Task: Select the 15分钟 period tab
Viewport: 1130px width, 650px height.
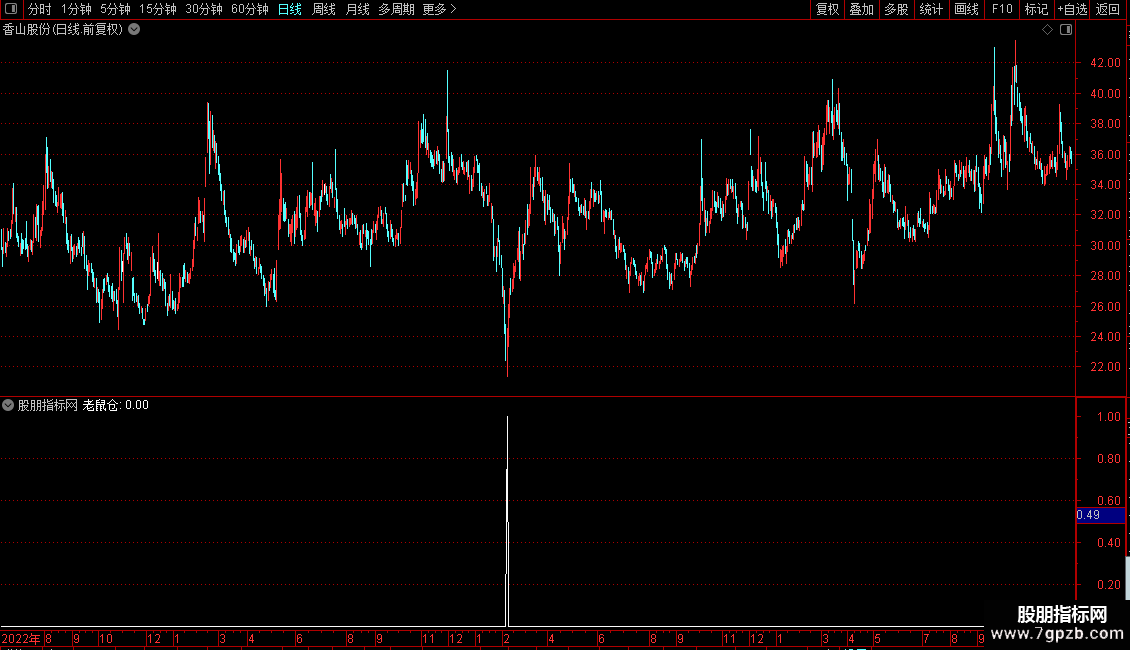Action: 157,9
